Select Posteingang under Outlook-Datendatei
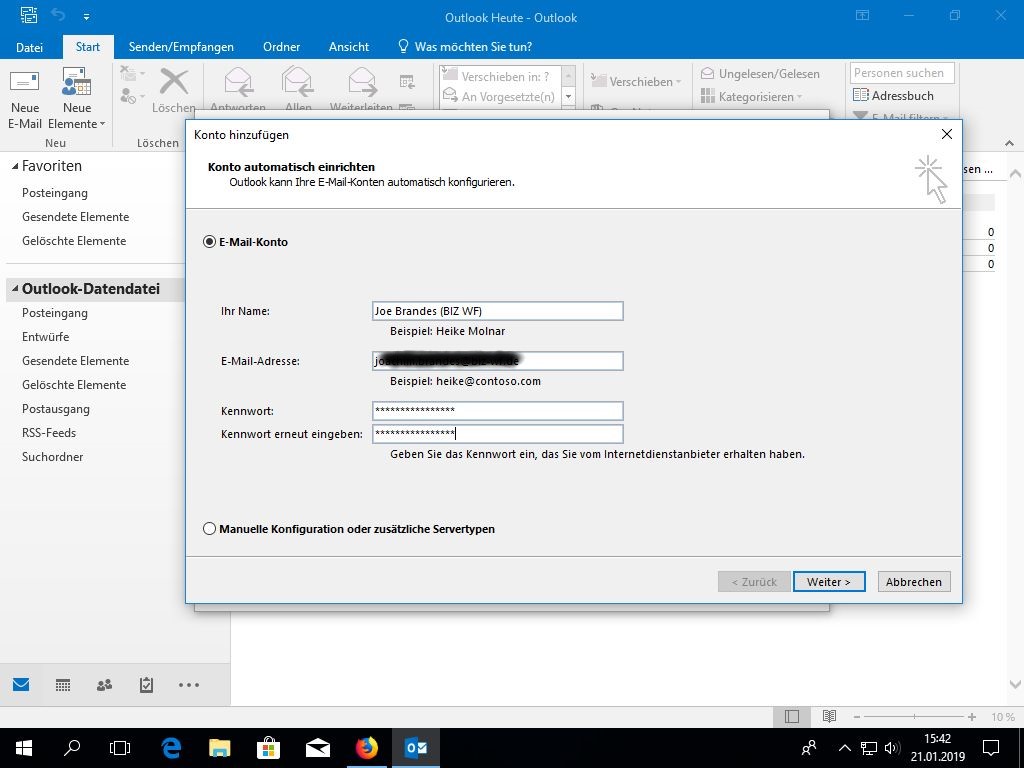Image resolution: width=1024 pixels, height=768 pixels. tap(55, 313)
